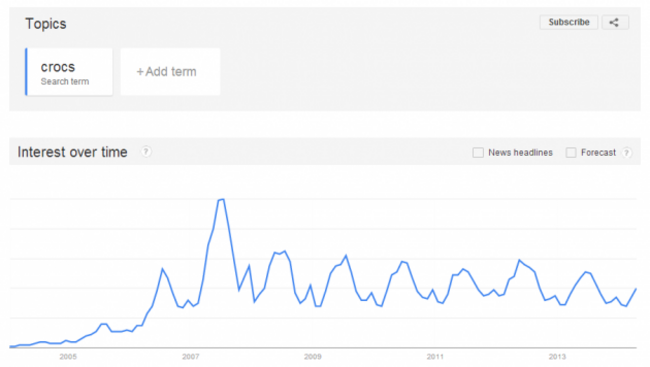Click the Topics heading
This screenshot has width=650, height=367.
pyautogui.click(x=46, y=24)
